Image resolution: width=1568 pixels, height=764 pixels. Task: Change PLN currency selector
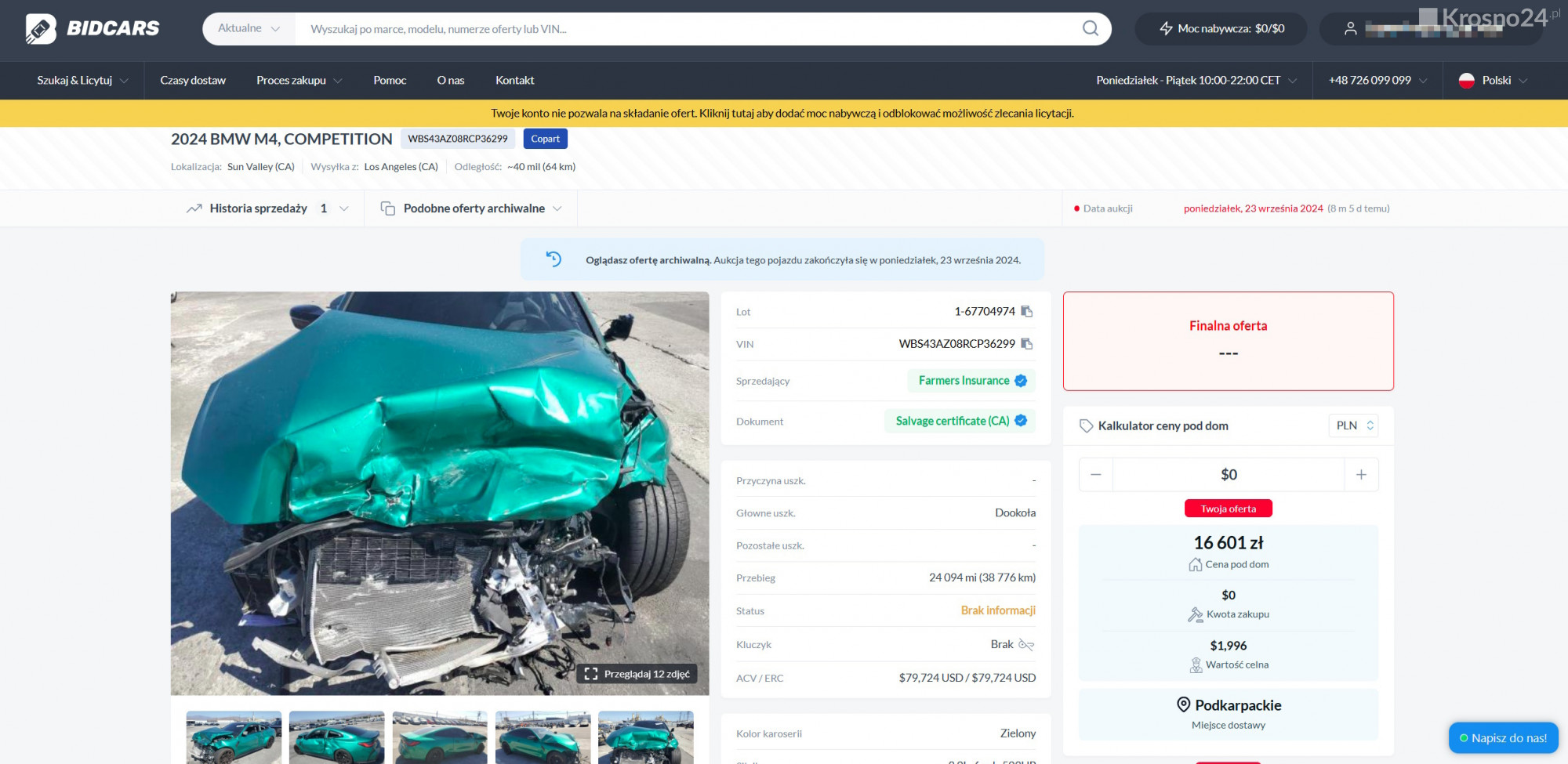click(x=1353, y=425)
